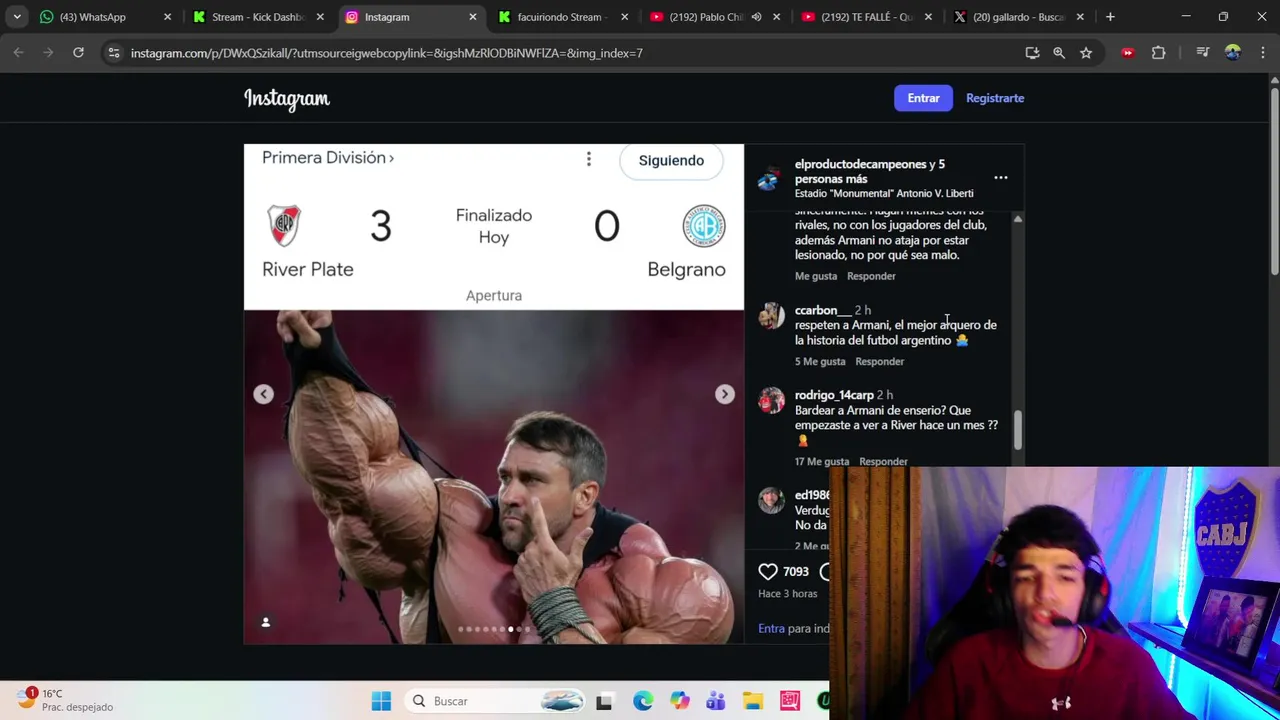Open Chrome three-dot menu
Screen dimensions: 1280x720
[x=1261, y=53]
